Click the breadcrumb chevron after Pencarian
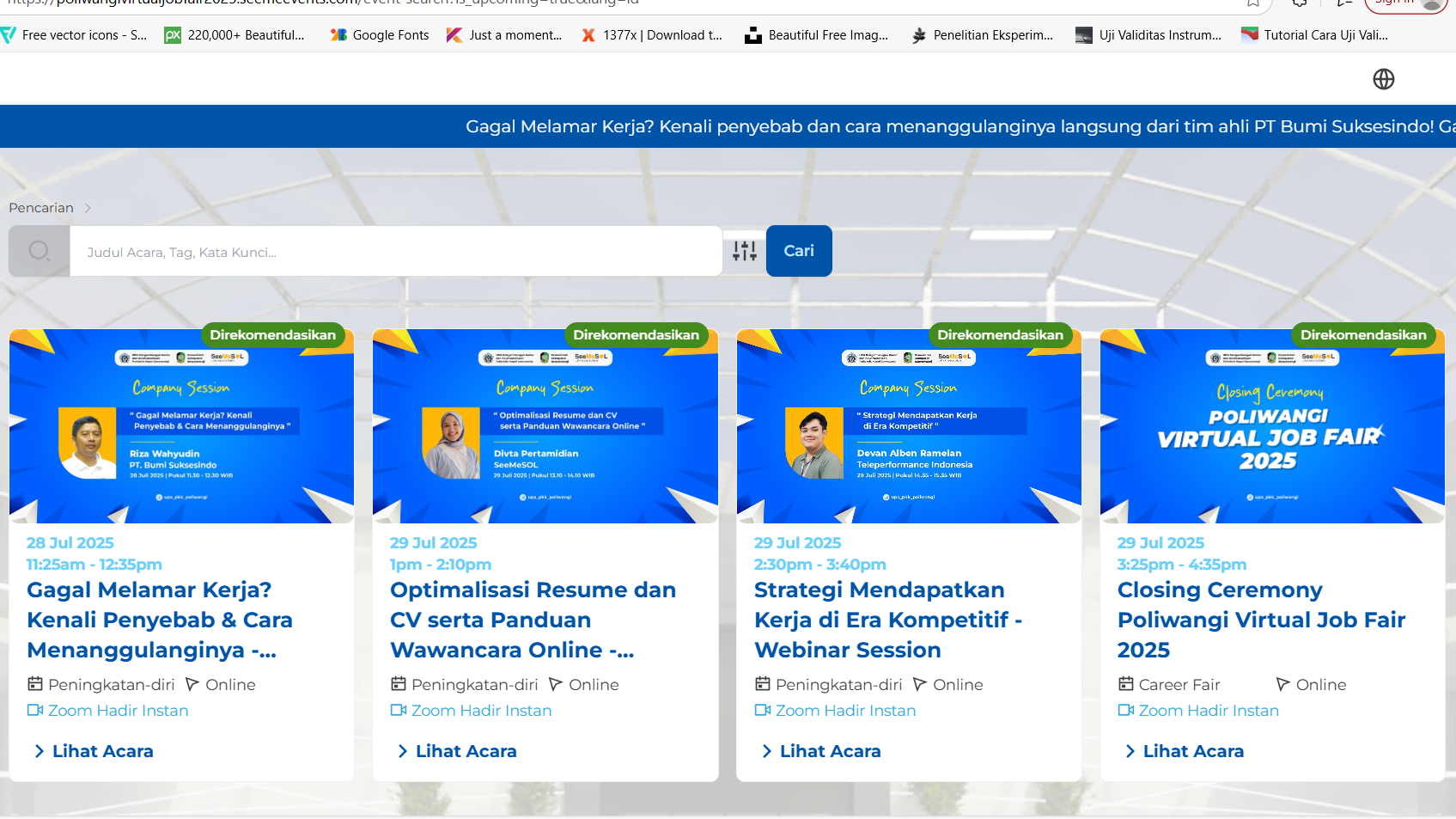1456x819 pixels. (88, 208)
